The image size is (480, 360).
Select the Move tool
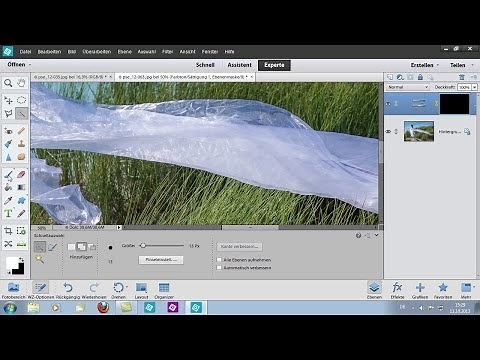(8, 100)
